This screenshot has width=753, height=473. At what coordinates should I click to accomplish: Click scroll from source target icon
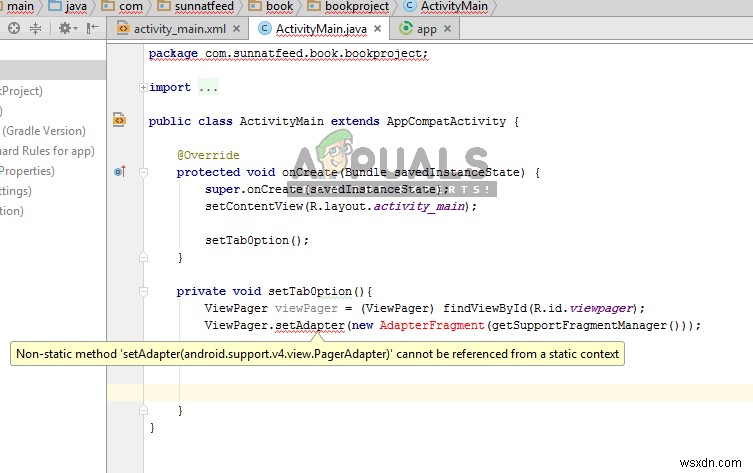[14, 28]
